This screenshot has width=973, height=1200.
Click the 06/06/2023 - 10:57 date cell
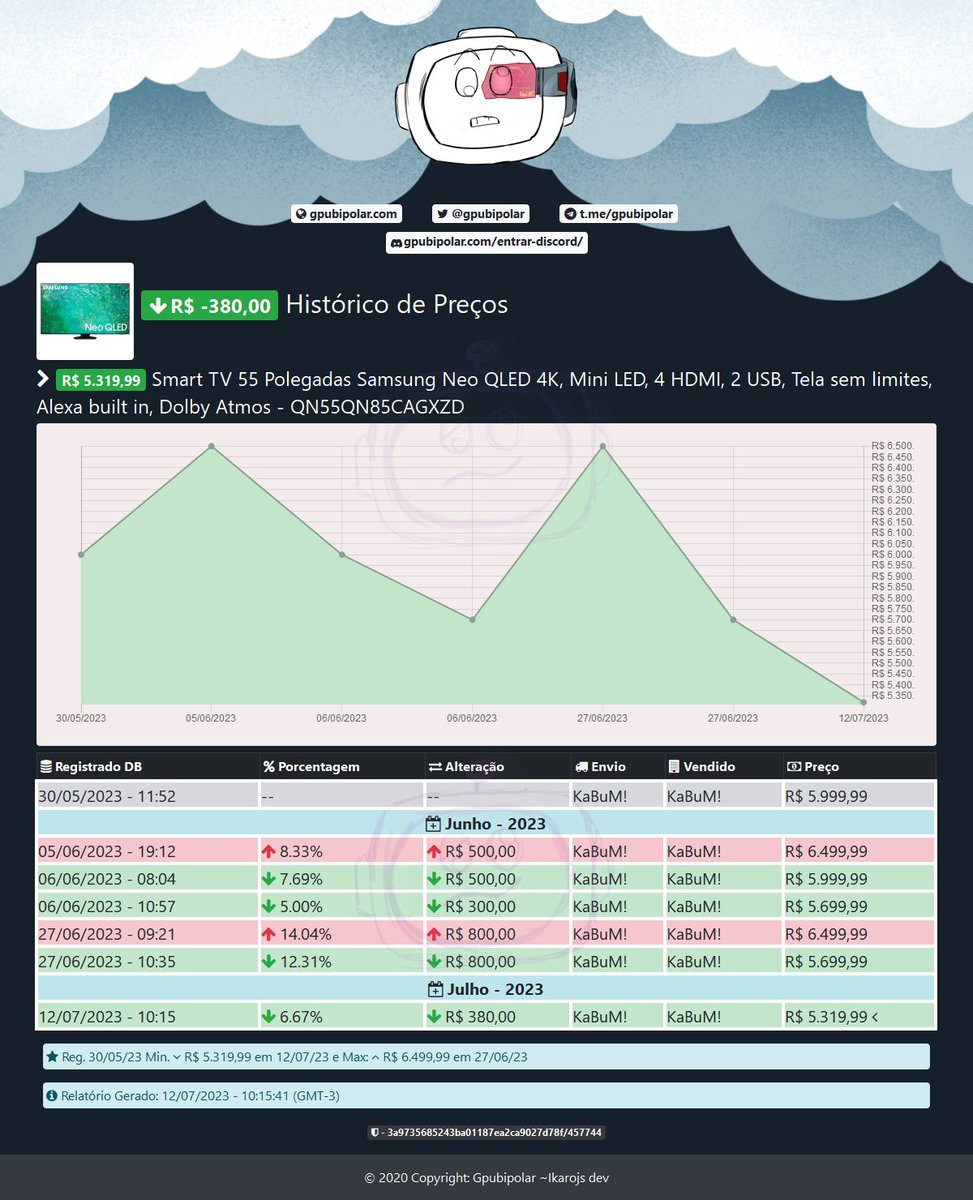point(147,907)
